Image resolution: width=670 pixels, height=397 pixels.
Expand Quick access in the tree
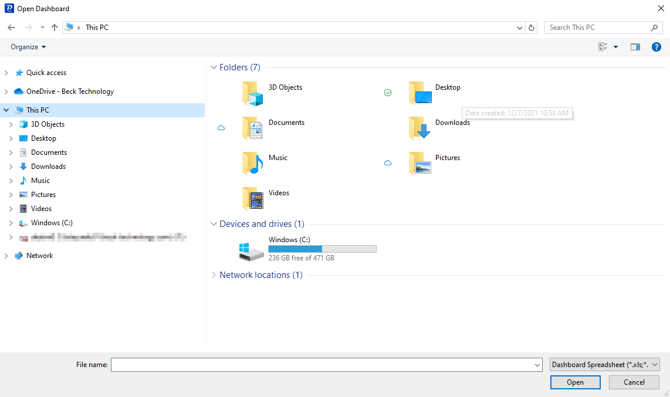click(x=6, y=73)
